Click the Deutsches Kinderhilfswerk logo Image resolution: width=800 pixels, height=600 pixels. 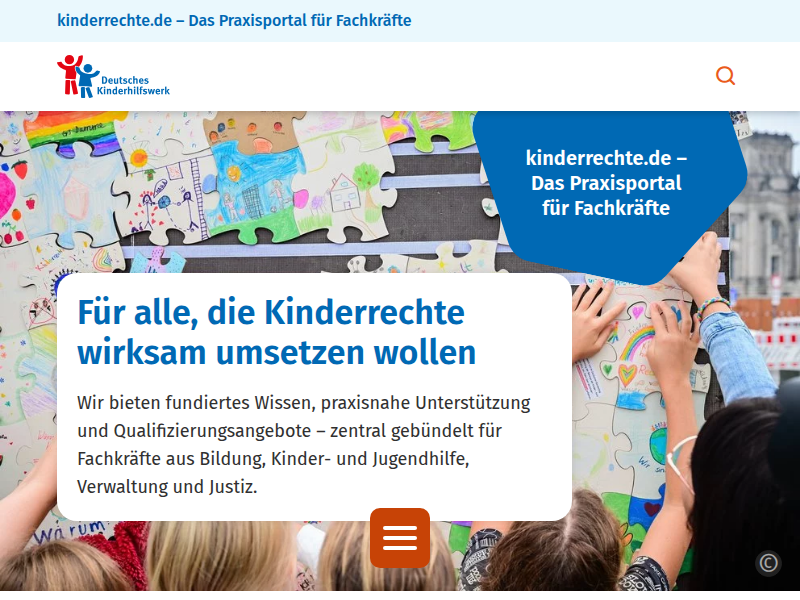pyautogui.click(x=115, y=76)
